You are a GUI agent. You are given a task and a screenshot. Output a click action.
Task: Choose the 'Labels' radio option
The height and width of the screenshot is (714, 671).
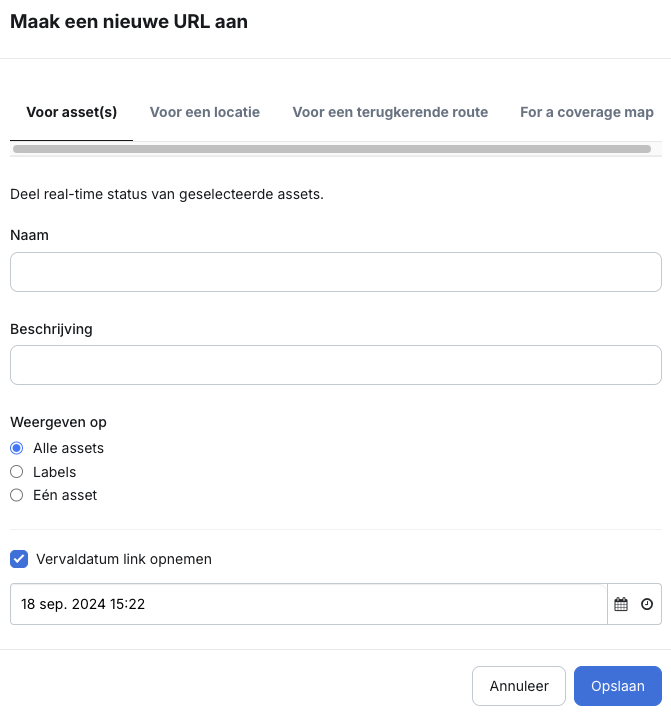[17, 472]
